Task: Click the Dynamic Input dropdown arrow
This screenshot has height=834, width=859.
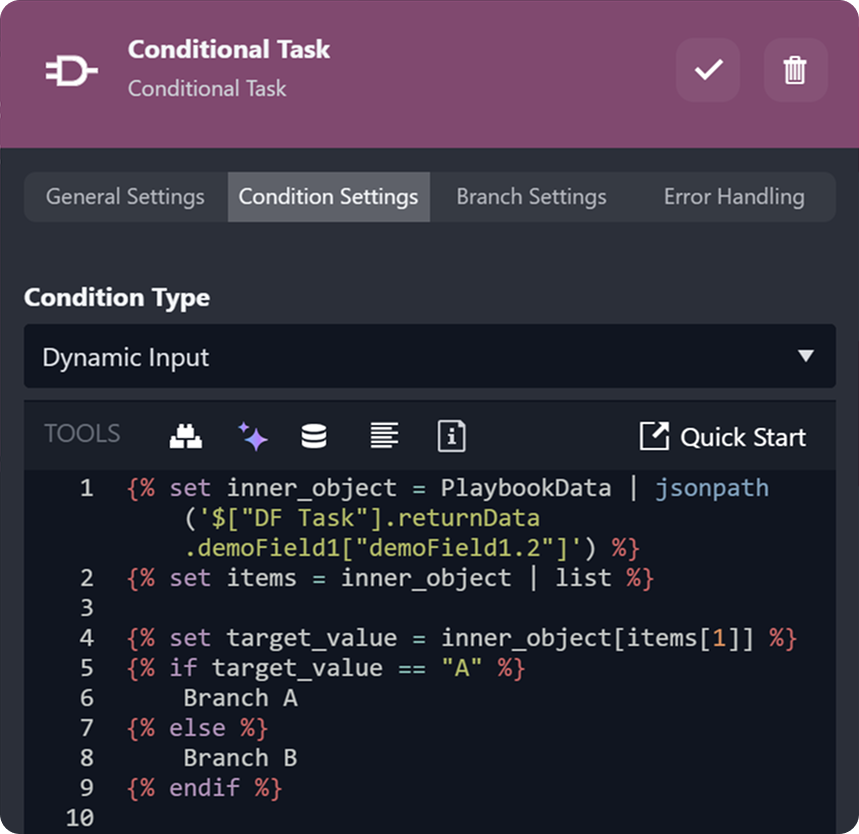Action: [806, 357]
